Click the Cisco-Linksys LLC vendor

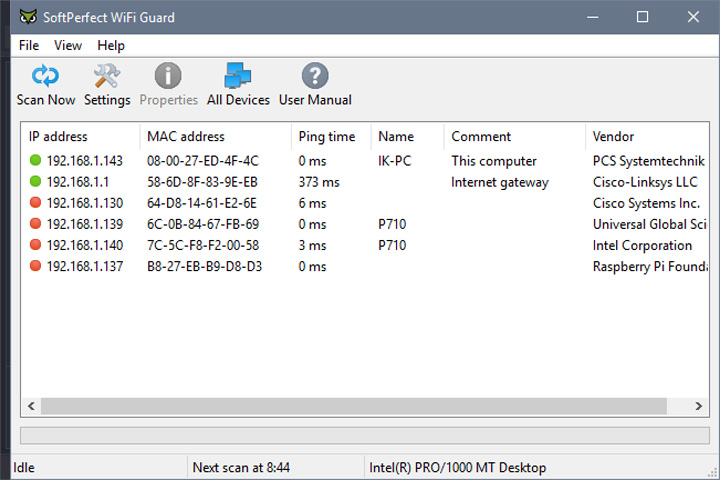(x=645, y=182)
